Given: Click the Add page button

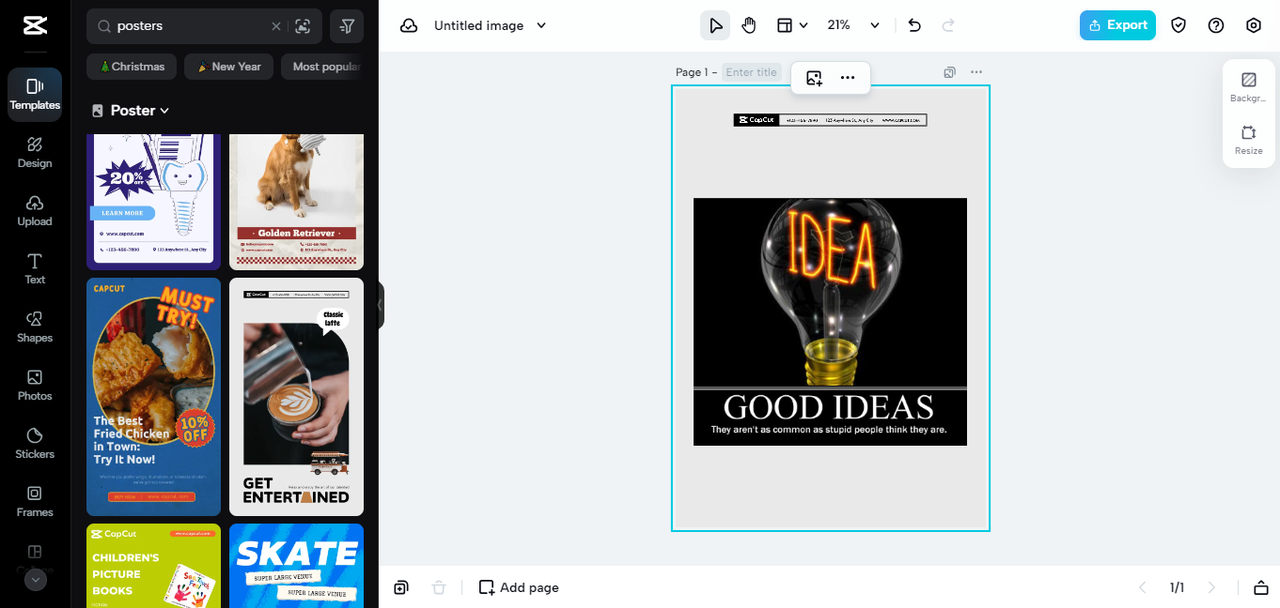Looking at the screenshot, I should coord(519,587).
